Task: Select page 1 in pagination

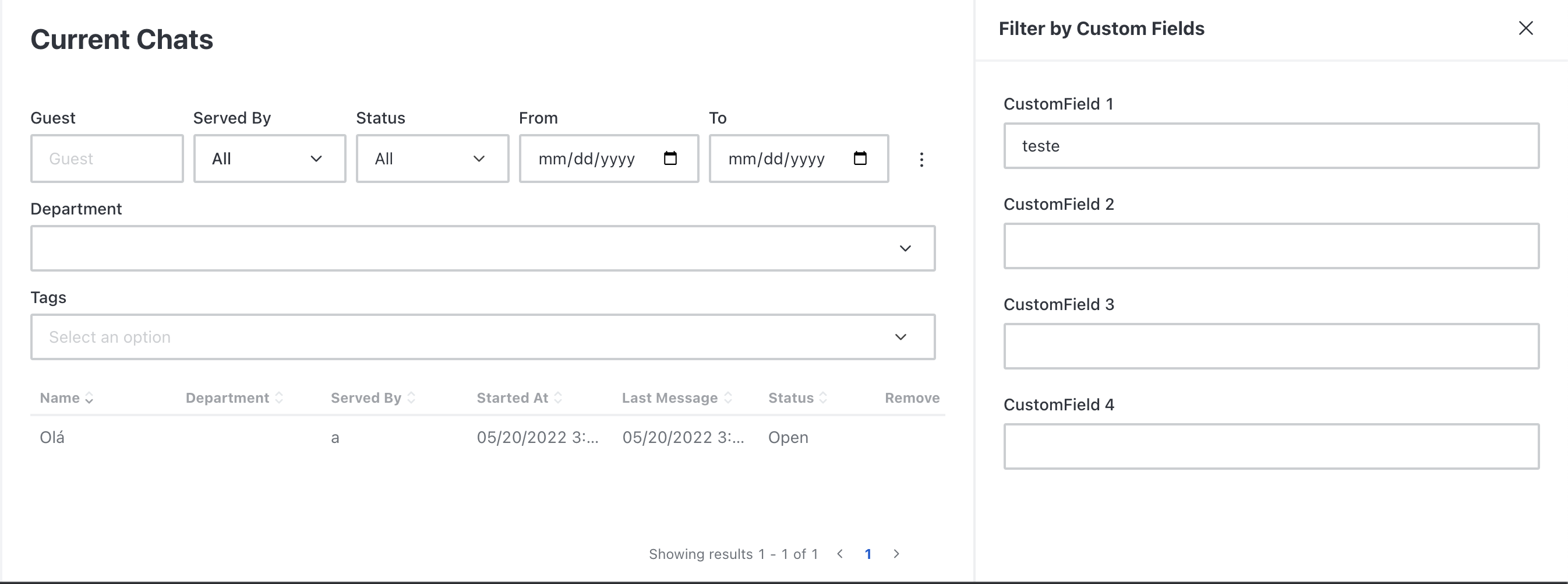Action: tap(868, 554)
